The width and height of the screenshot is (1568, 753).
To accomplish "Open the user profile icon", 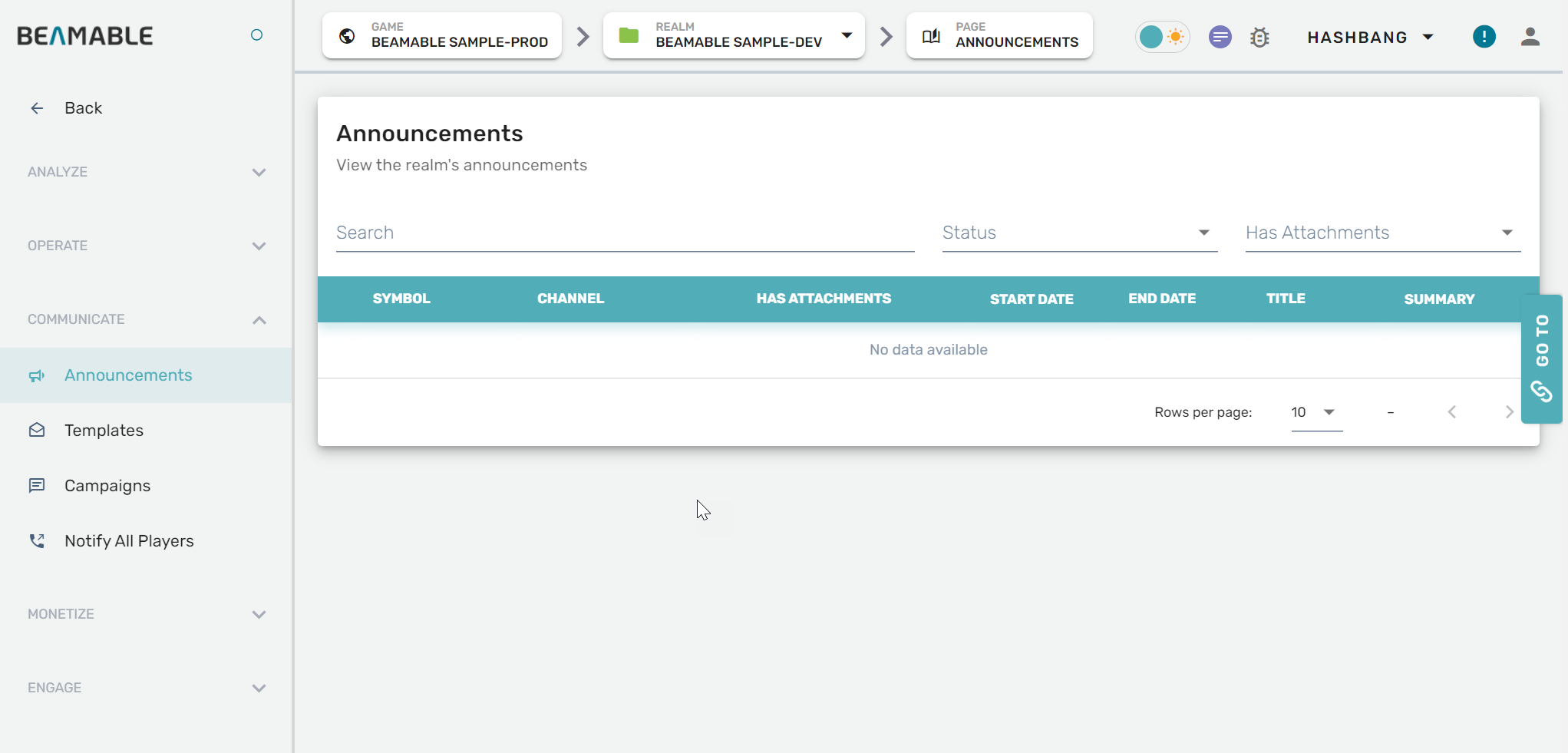I will click(x=1530, y=37).
